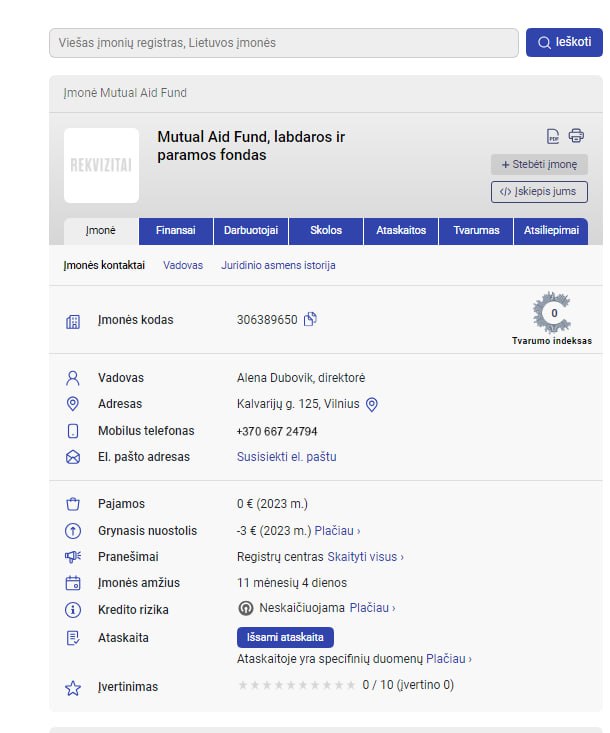The height and width of the screenshot is (733, 610).
Task: Click the info icon beside Kredito rizika
Action: [73, 610]
